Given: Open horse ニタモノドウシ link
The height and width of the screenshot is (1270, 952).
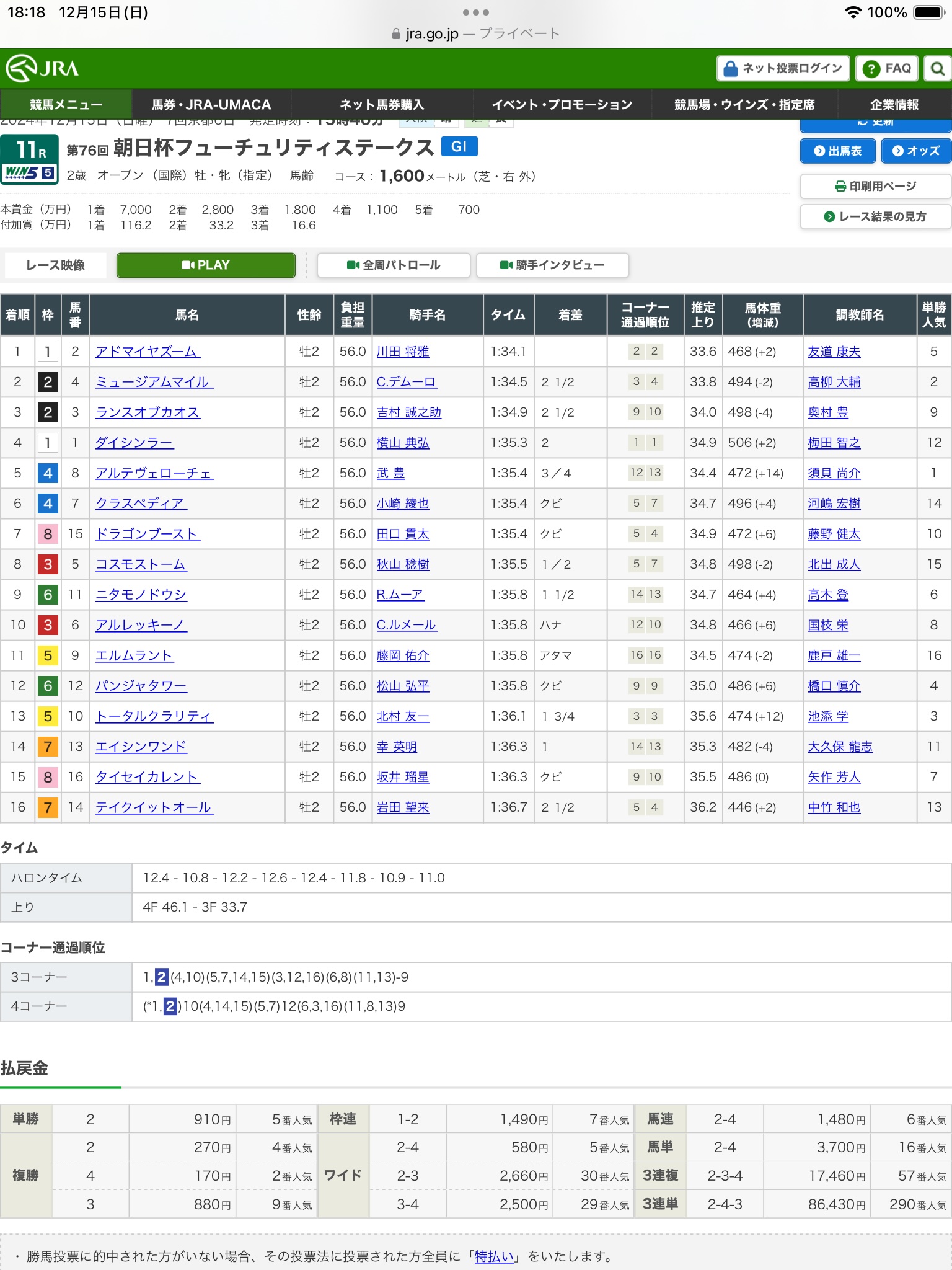Looking at the screenshot, I should coord(141,595).
